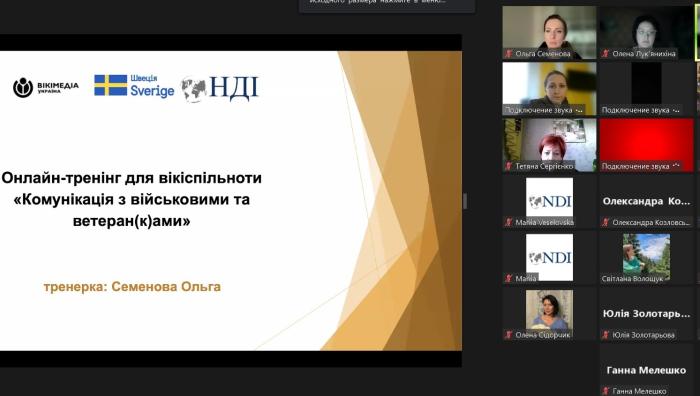
Task: Click slide text 'тренерка: Семенова Ольга'
Action: pos(132,287)
